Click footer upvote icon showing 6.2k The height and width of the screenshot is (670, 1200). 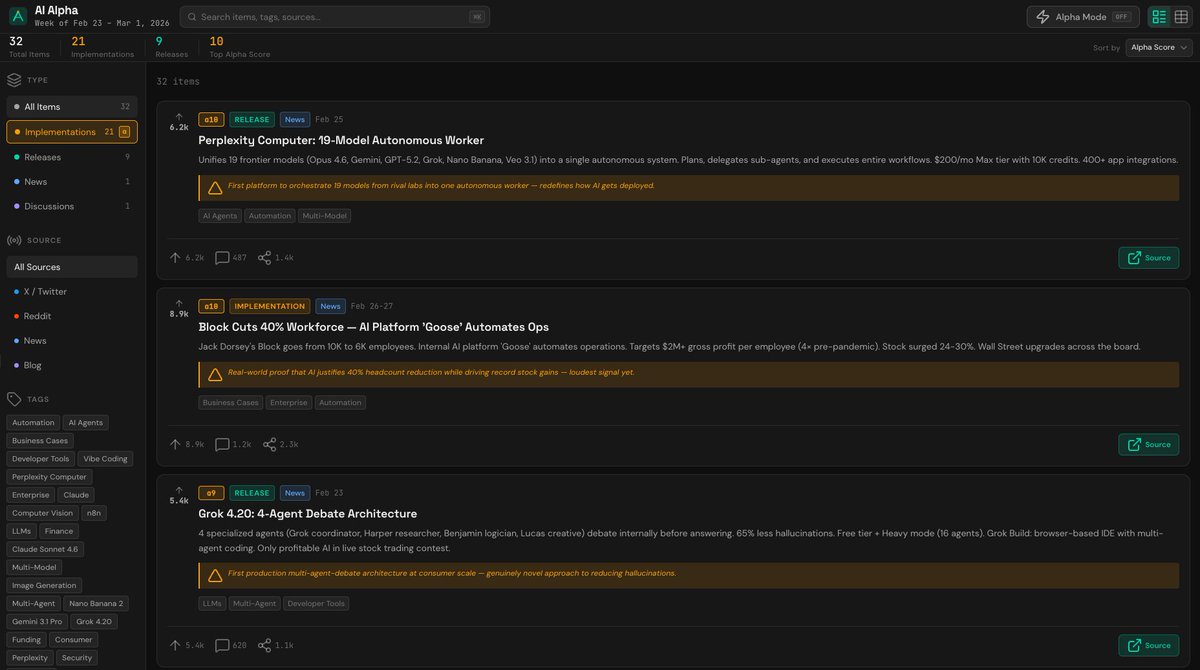pyautogui.click(x=175, y=258)
